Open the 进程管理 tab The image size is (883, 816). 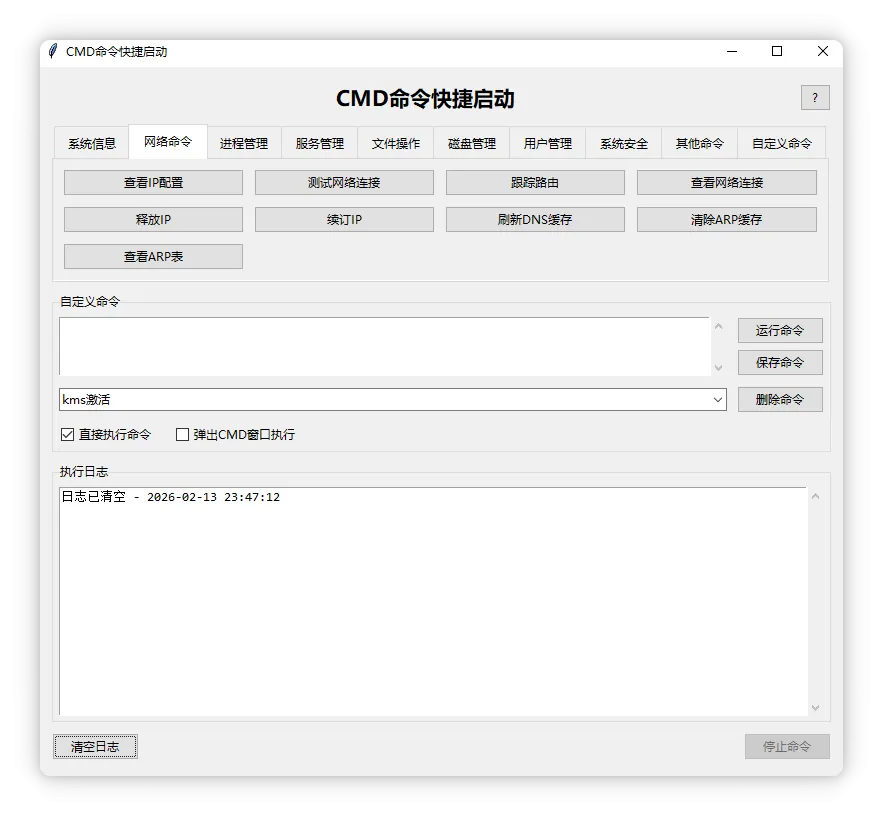tap(243, 143)
